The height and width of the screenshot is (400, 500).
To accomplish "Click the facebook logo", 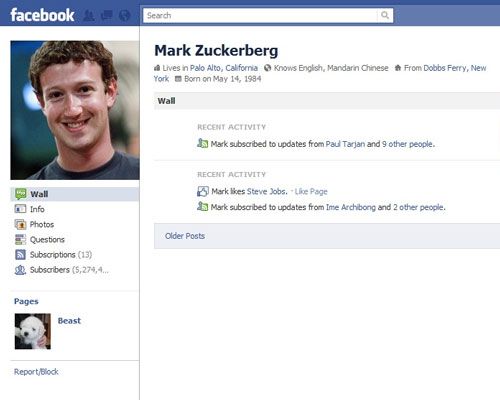I will [42, 15].
